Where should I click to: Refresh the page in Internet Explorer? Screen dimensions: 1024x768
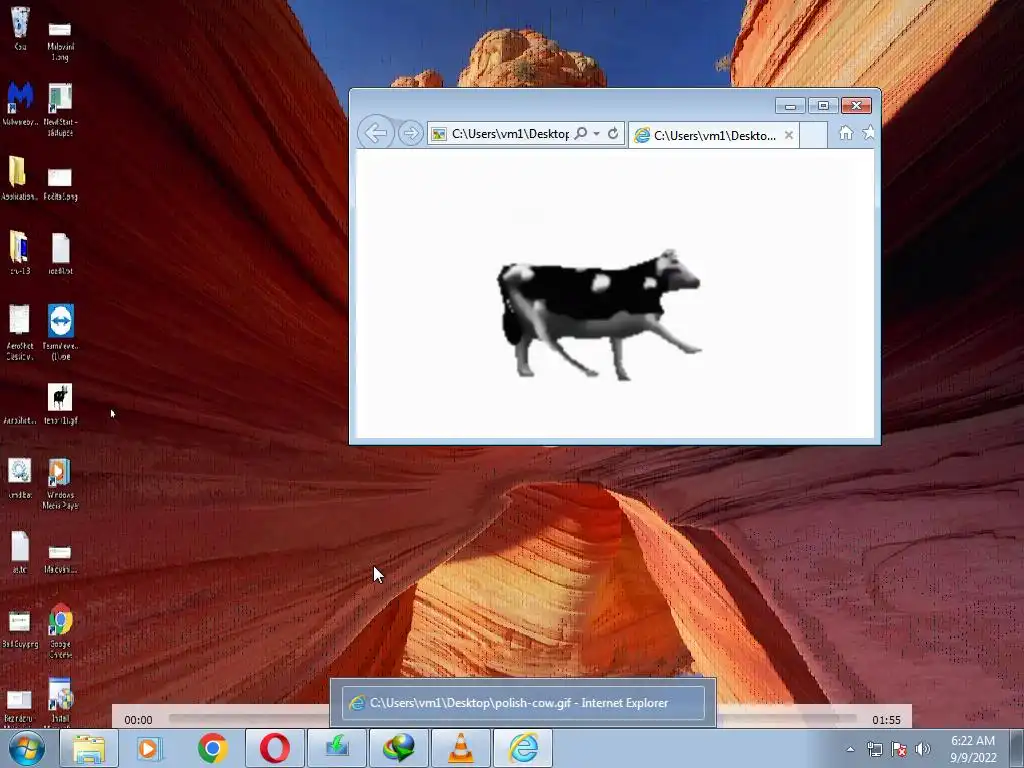coord(613,133)
